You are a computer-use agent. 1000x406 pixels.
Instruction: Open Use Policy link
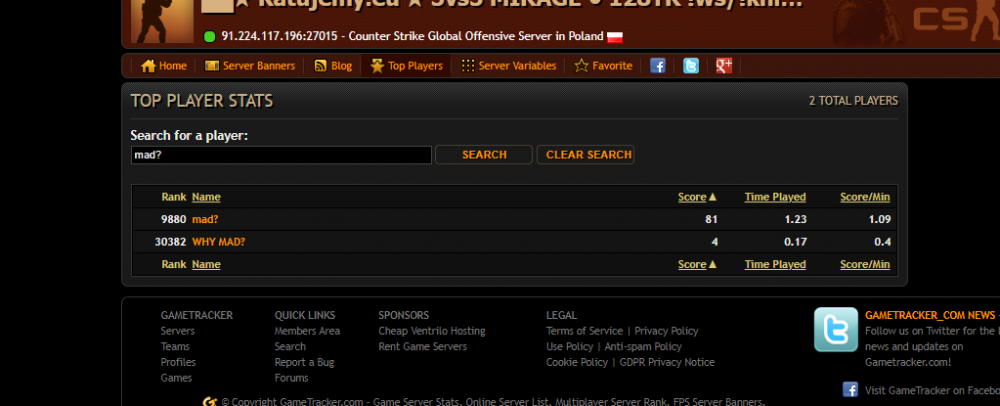pyautogui.click(x=570, y=347)
